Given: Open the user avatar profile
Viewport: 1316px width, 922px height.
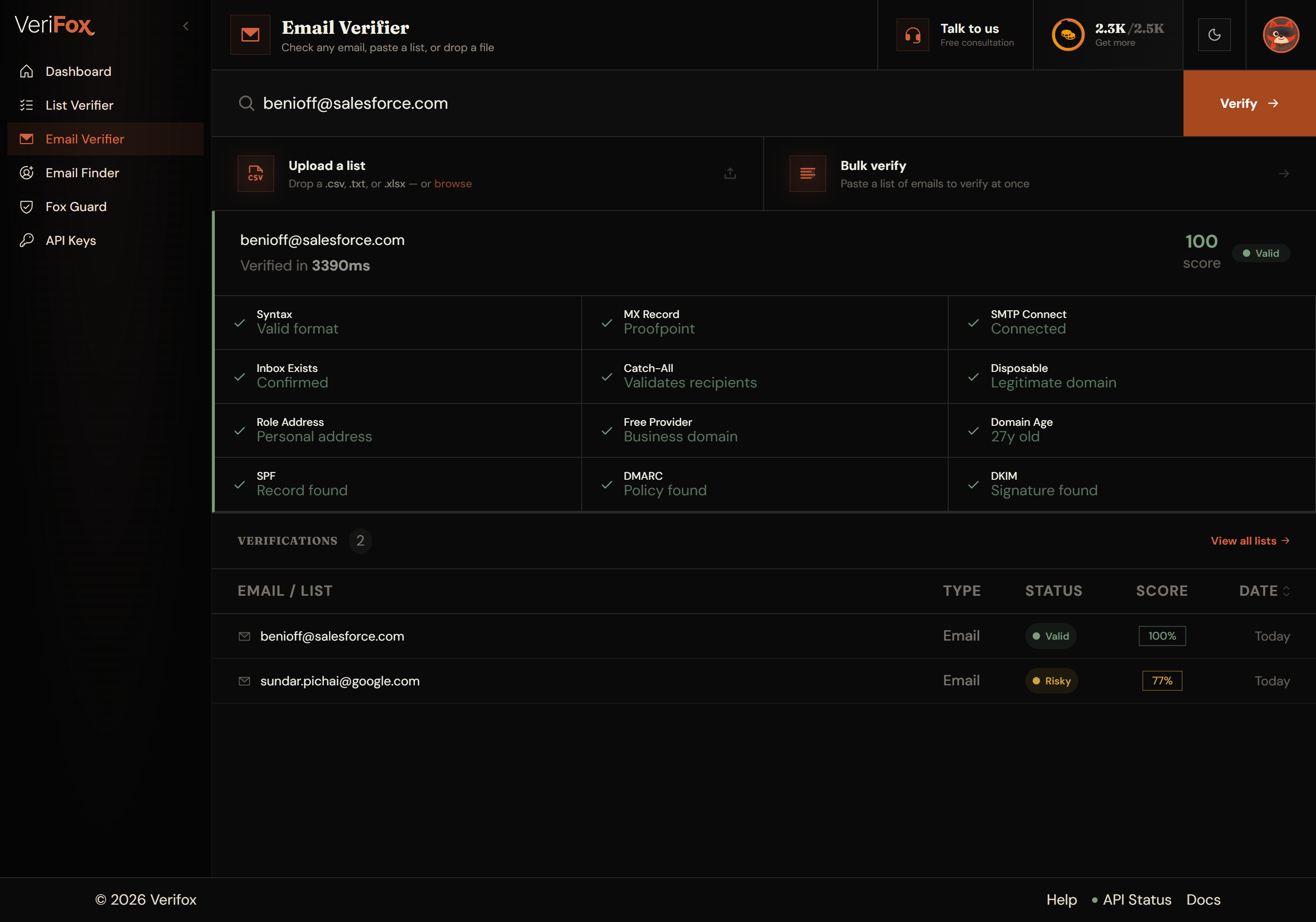Looking at the screenshot, I should click(1280, 35).
